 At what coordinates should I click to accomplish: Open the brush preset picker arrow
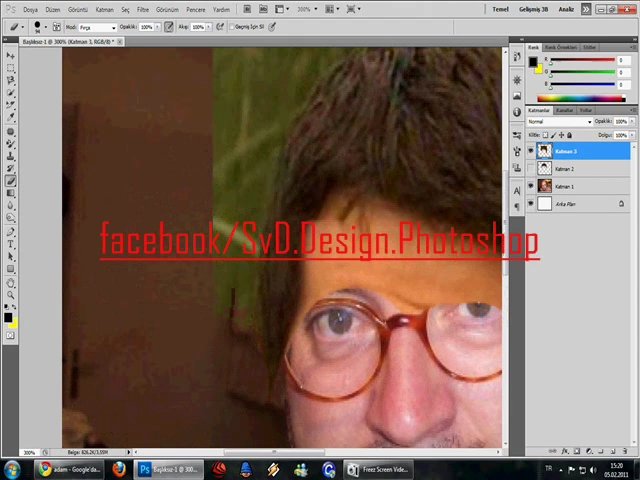[x=46, y=27]
